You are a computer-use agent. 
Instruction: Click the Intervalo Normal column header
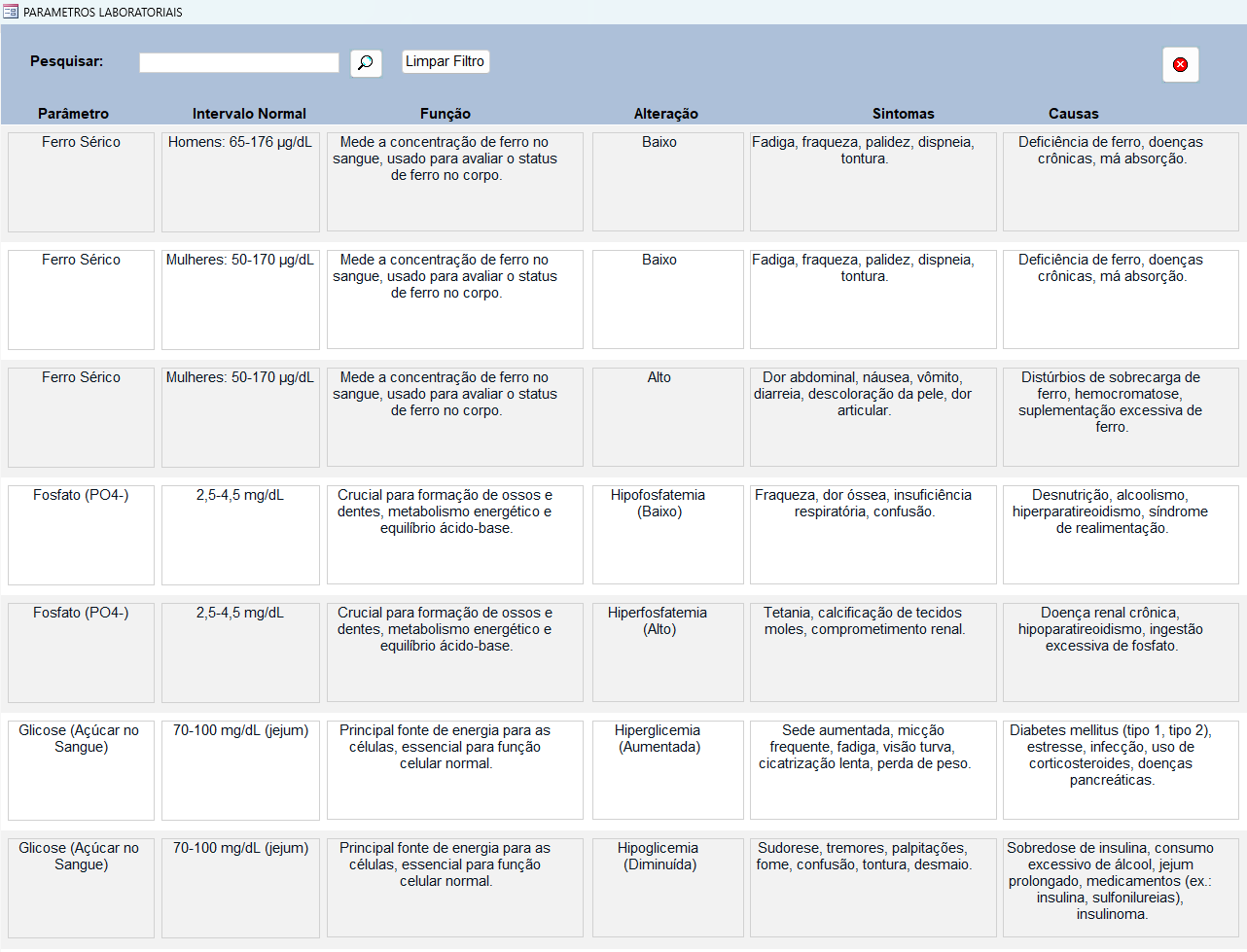[x=249, y=114]
